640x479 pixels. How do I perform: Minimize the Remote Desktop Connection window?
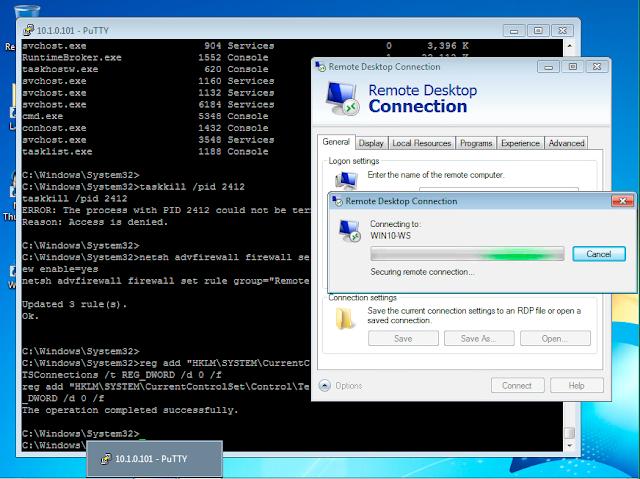(548, 67)
